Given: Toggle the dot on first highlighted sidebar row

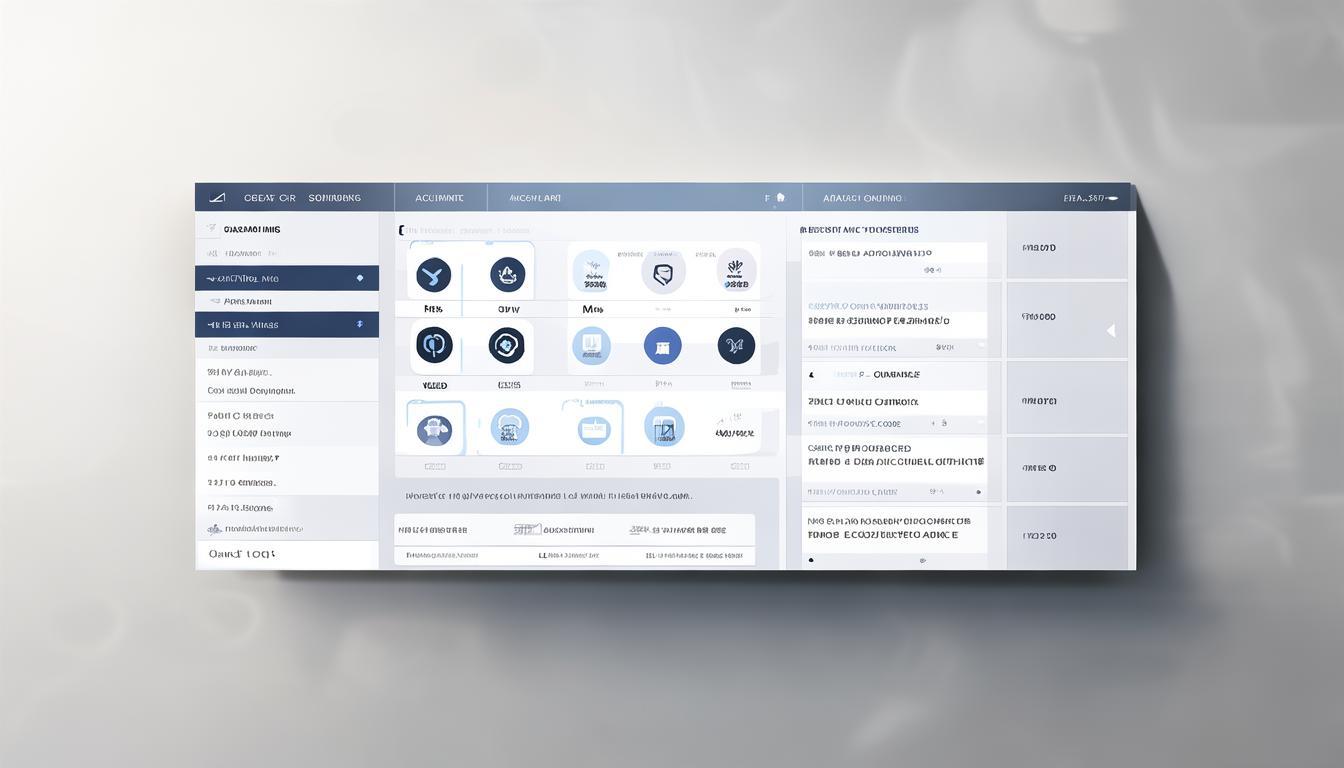Looking at the screenshot, I should click(360, 278).
